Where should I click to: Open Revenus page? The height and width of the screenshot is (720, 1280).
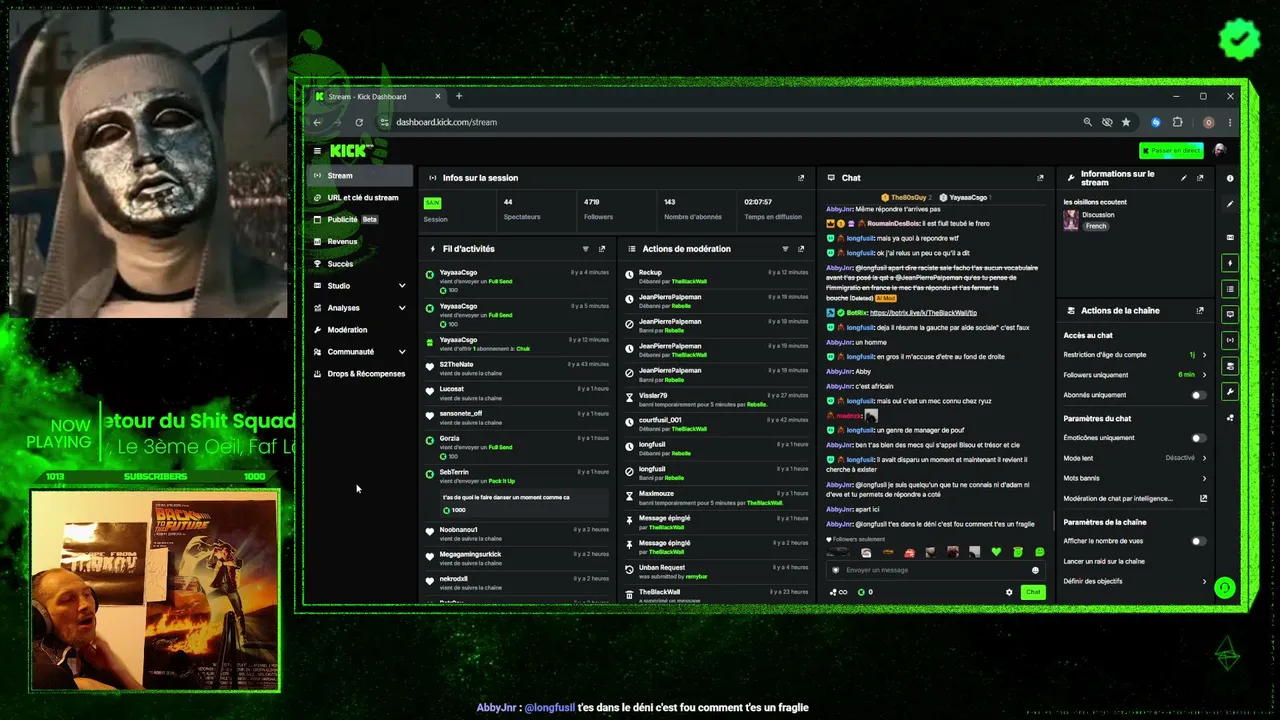click(360, 242)
